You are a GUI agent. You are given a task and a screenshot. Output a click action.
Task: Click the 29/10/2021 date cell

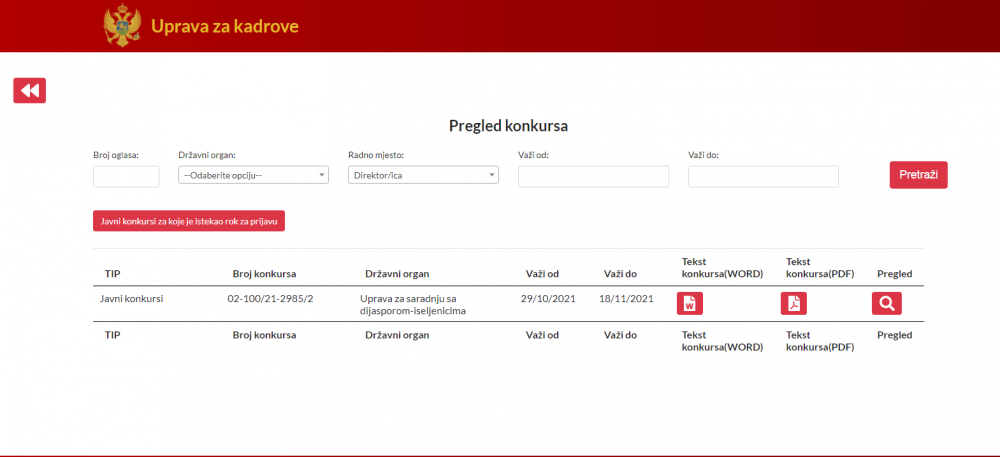click(x=547, y=298)
